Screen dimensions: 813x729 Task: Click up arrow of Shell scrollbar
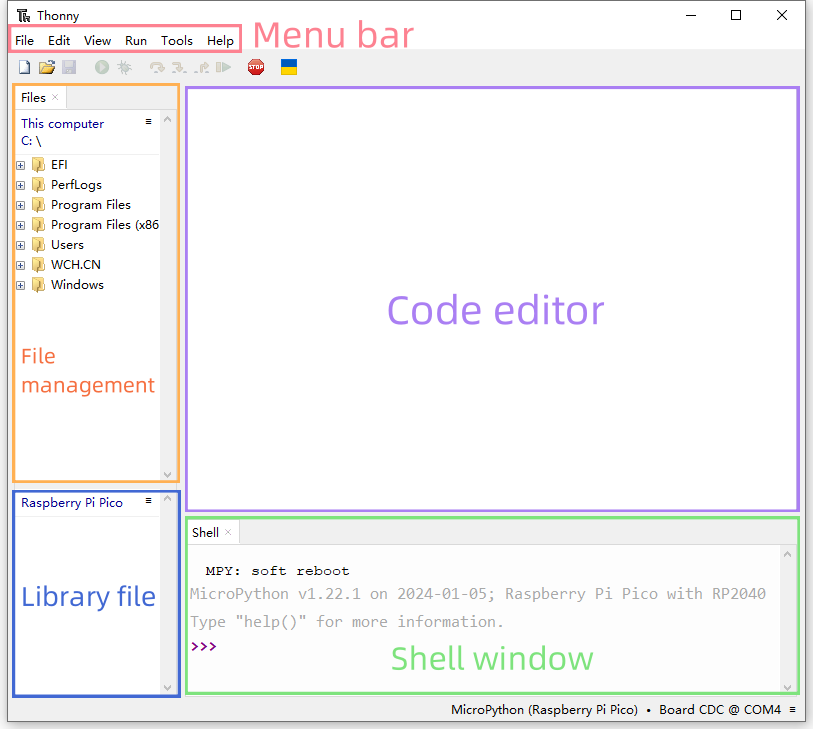click(x=788, y=554)
